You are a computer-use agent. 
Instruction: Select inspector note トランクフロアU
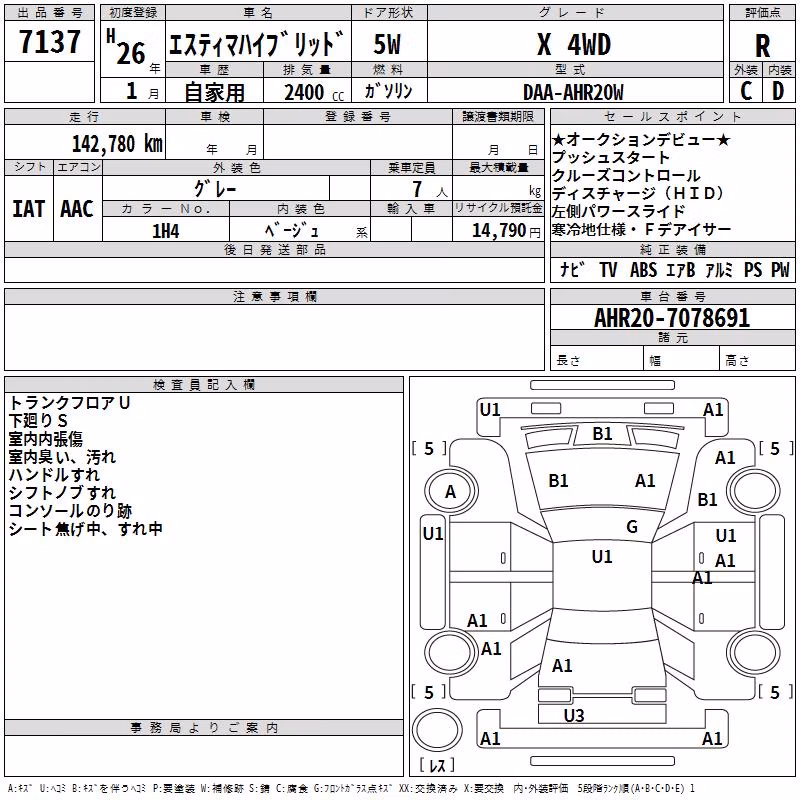click(70, 403)
